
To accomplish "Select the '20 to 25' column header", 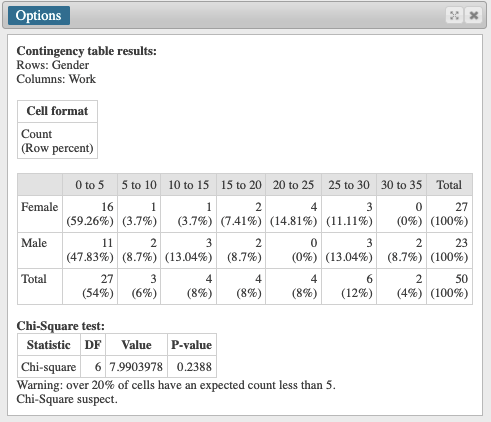I will coord(293,184).
